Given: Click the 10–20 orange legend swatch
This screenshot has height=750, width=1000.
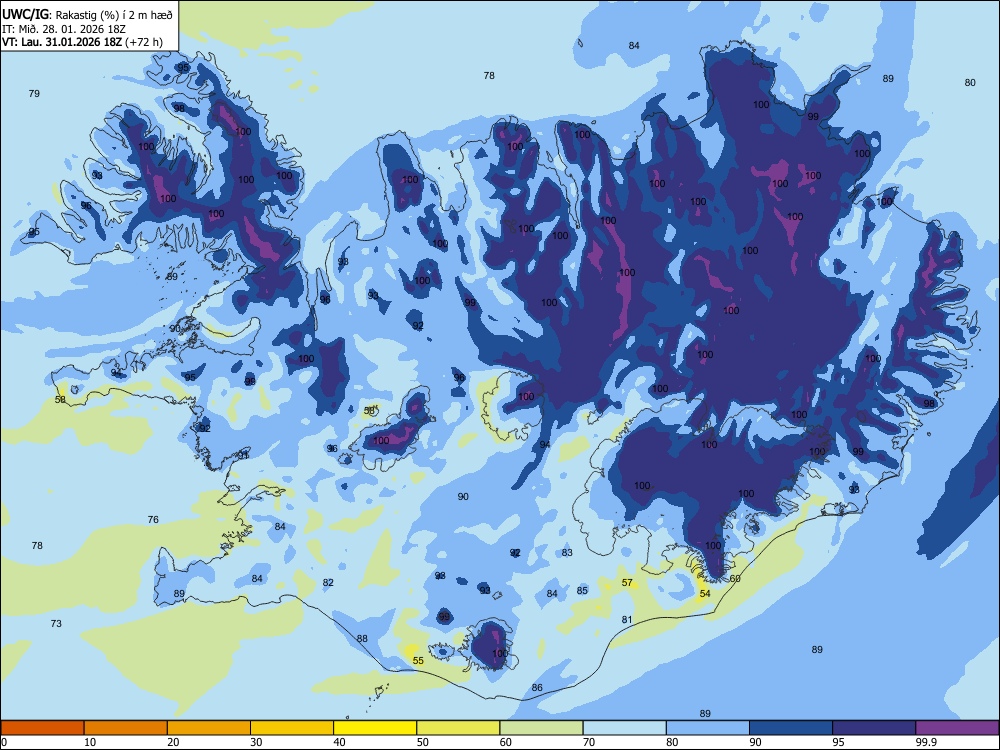Looking at the screenshot, I should click(x=126, y=728).
